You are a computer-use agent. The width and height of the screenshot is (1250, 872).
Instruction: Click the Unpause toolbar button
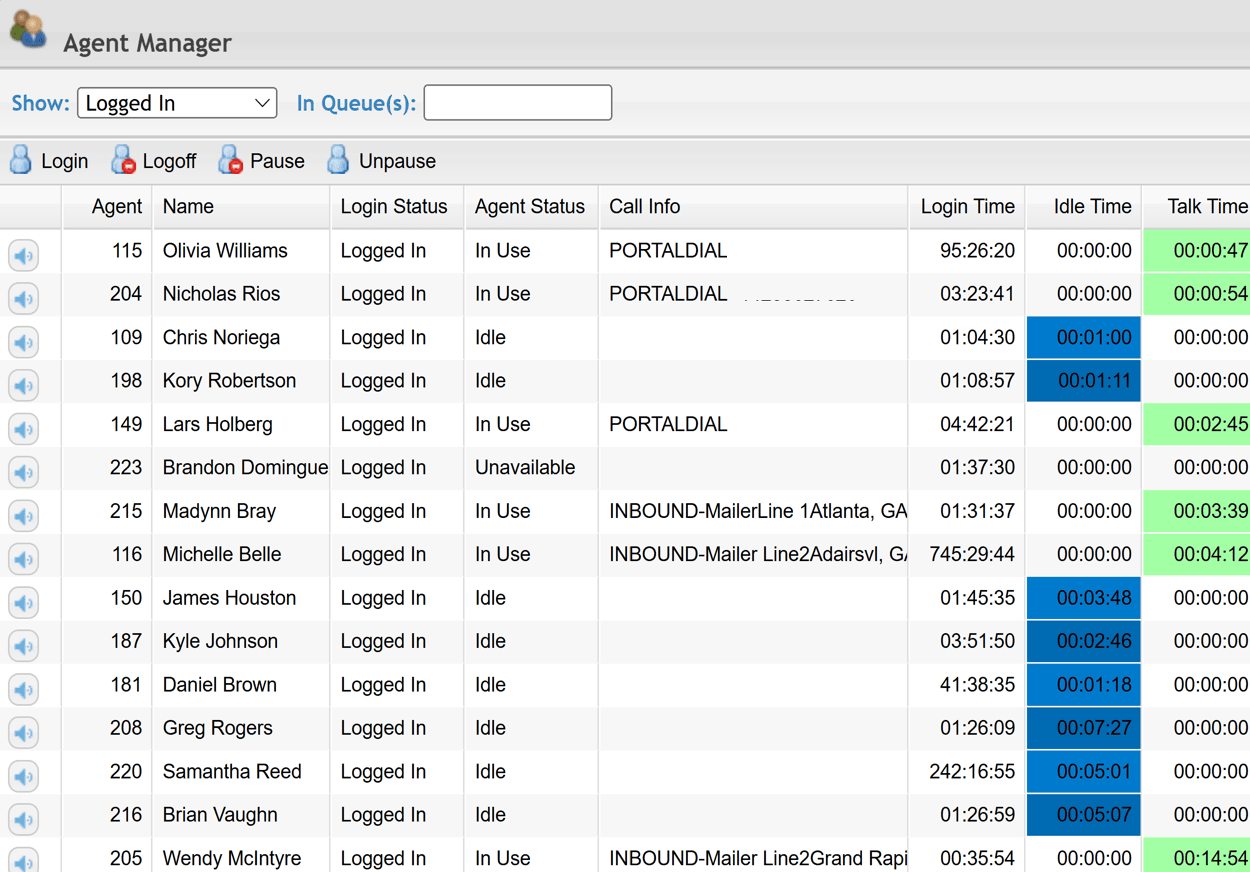pyautogui.click(x=382, y=161)
